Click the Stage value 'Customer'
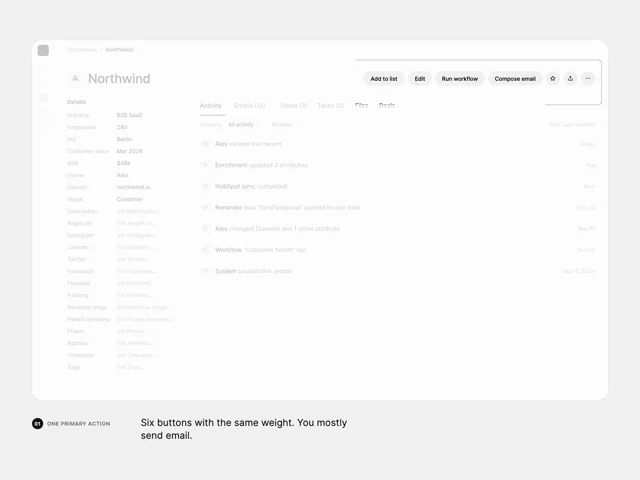 tap(130, 199)
